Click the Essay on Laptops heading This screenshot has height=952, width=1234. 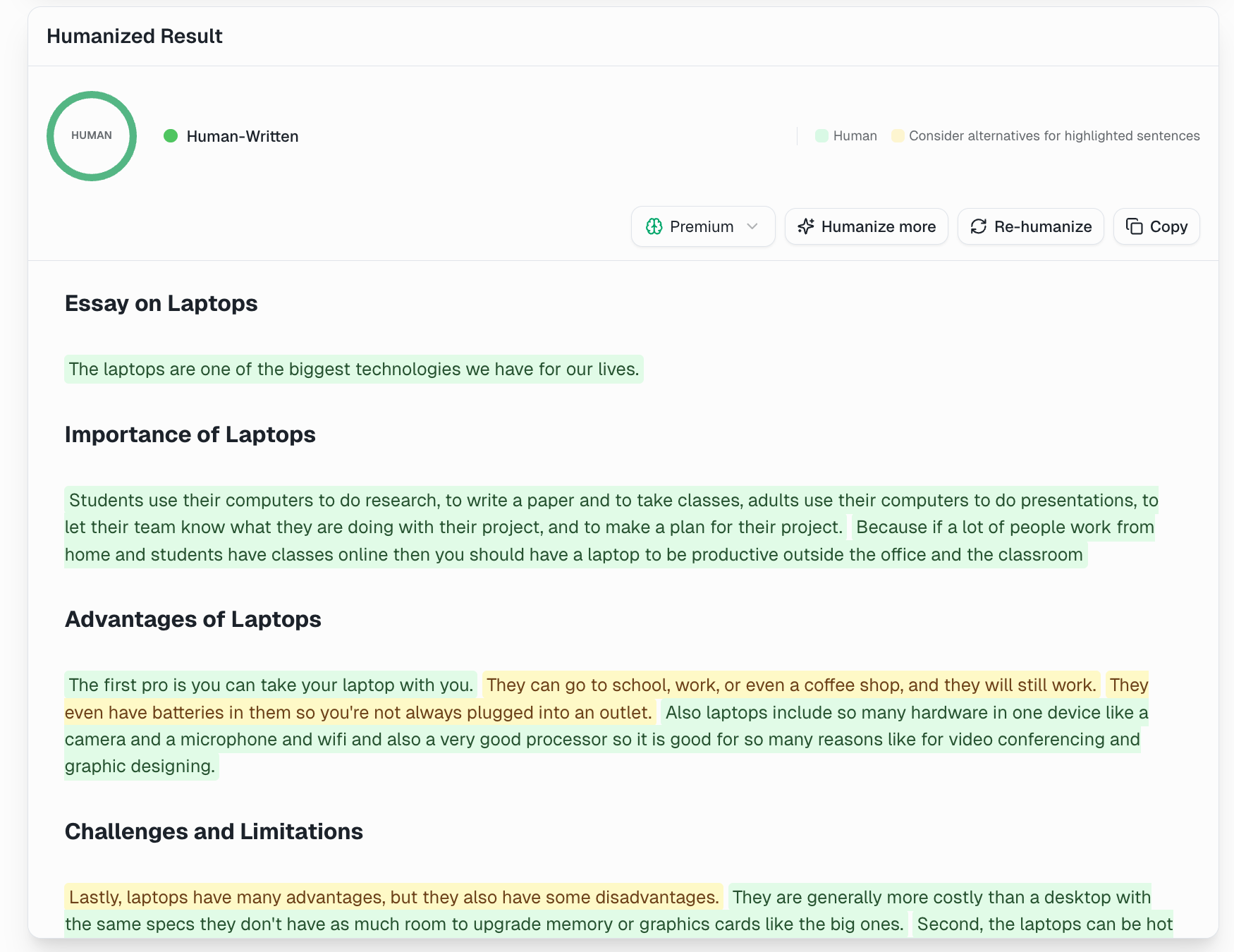coord(161,303)
